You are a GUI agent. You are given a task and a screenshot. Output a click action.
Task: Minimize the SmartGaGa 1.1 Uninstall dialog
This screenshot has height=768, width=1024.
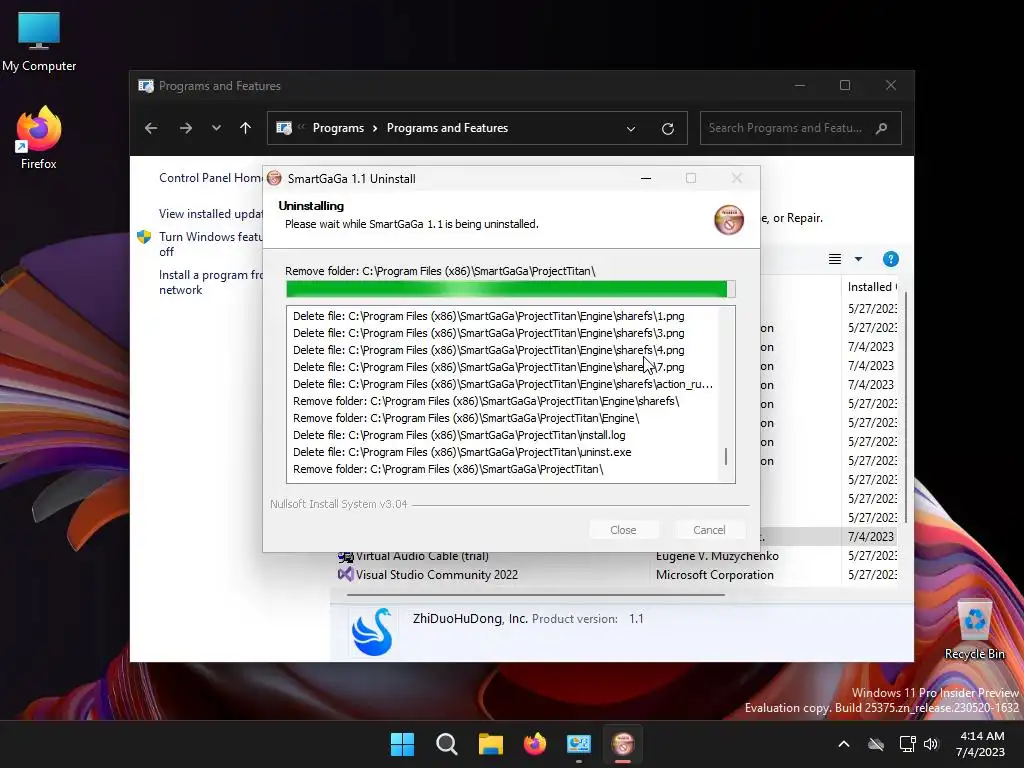pos(646,178)
